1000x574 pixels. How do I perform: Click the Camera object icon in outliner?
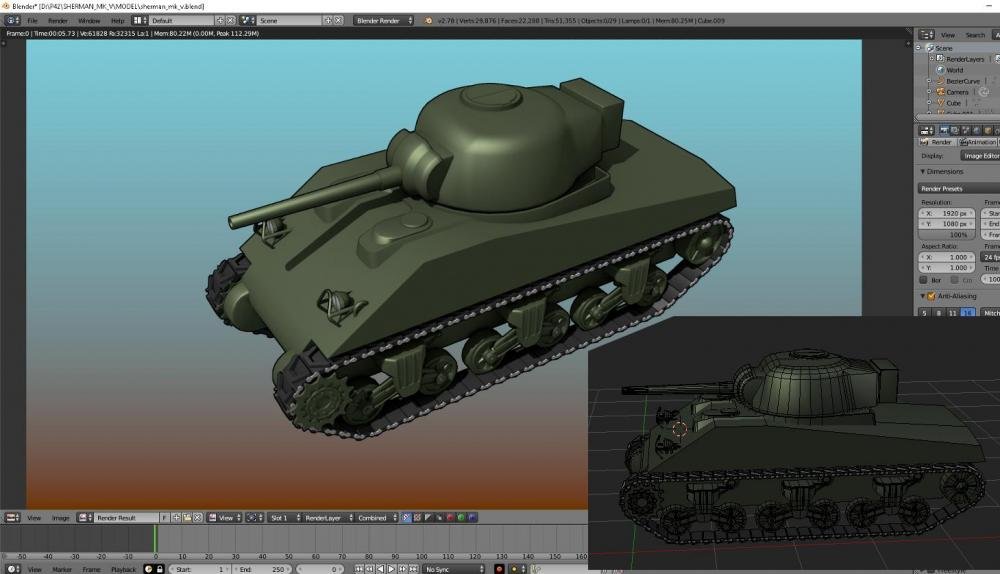tap(939, 92)
